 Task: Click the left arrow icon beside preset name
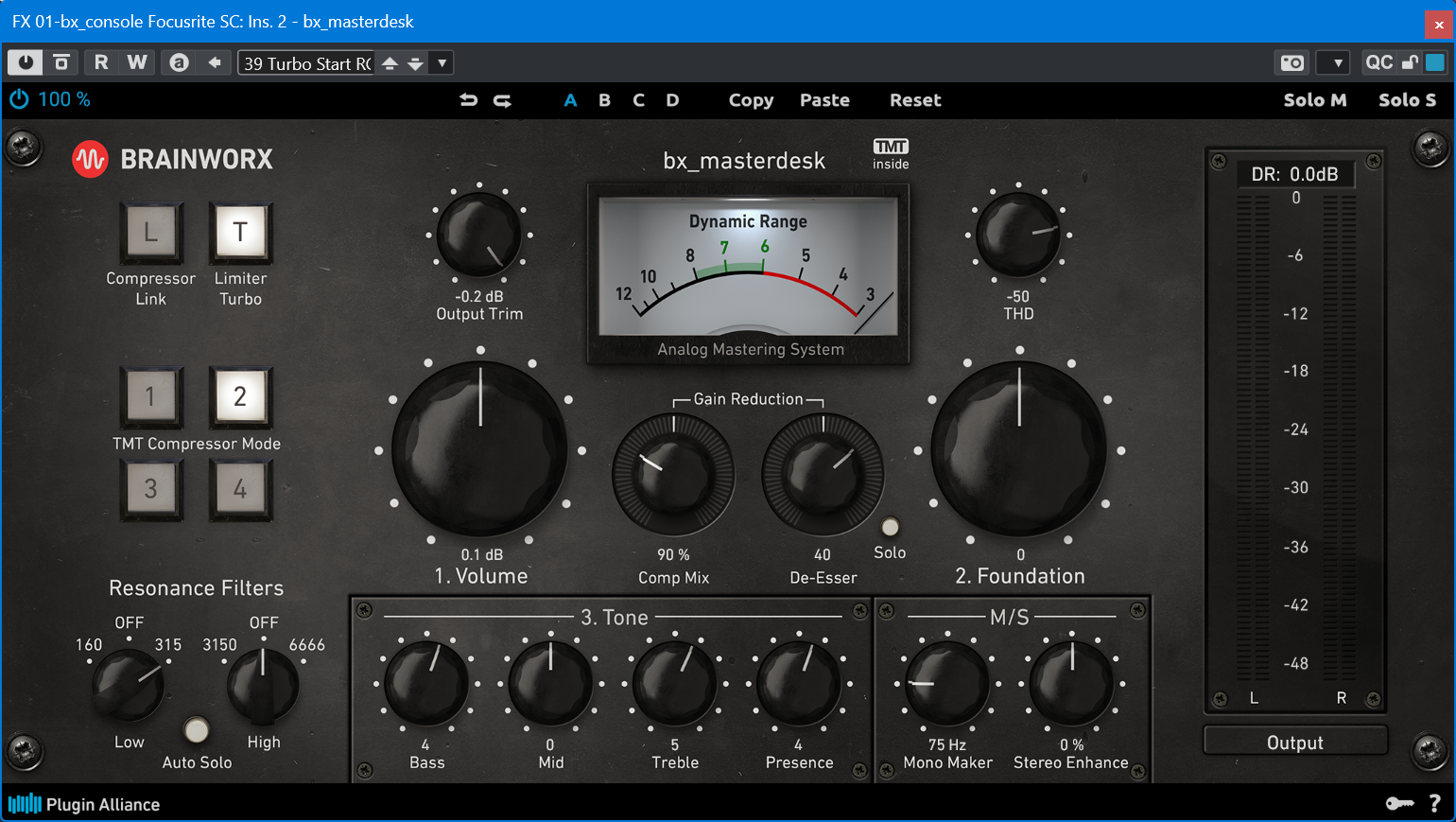coord(215,62)
